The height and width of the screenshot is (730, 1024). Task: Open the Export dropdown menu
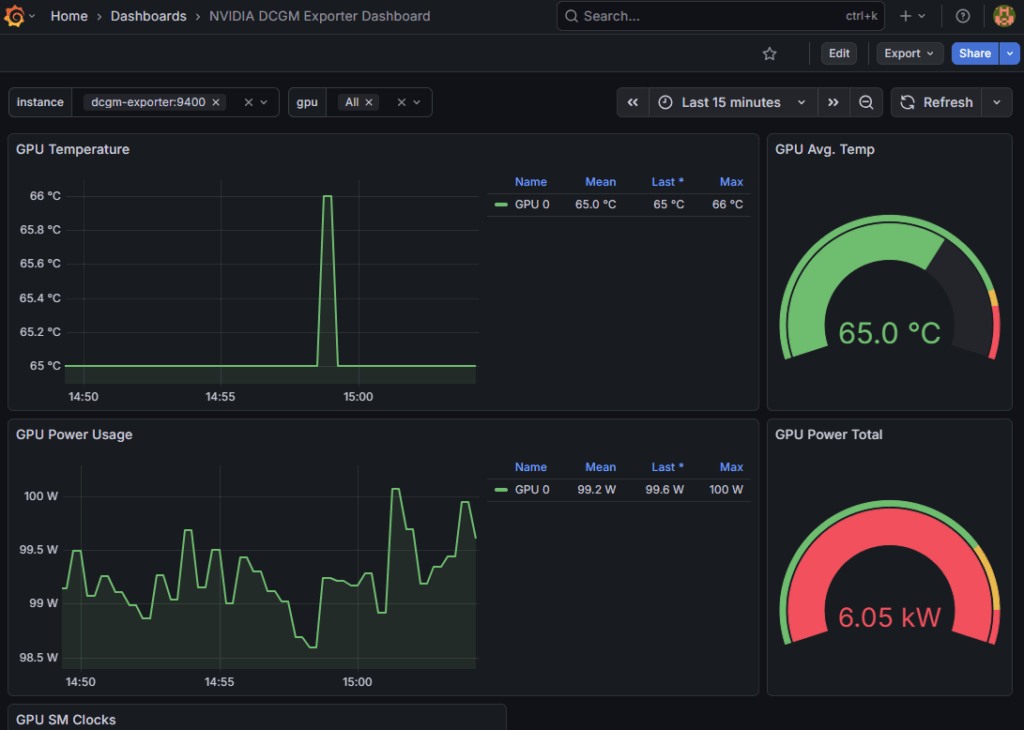tap(909, 54)
